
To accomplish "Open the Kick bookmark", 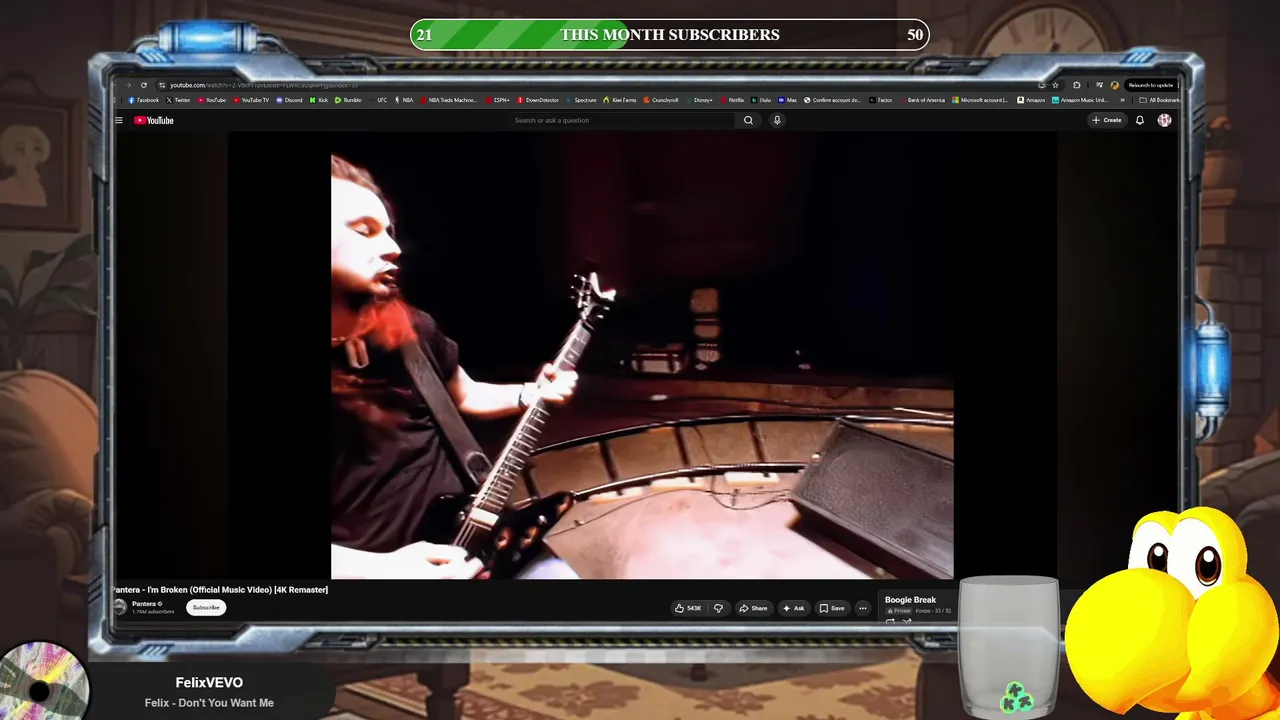I will tap(319, 100).
